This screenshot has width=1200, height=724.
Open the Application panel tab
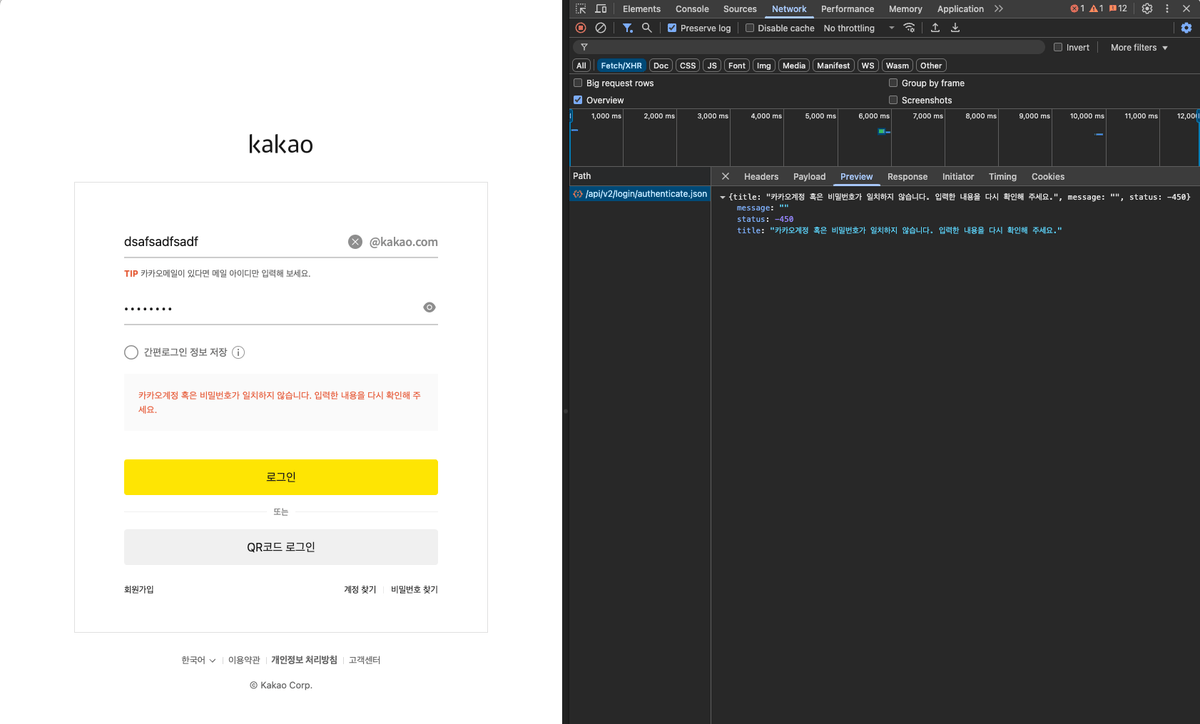960,9
